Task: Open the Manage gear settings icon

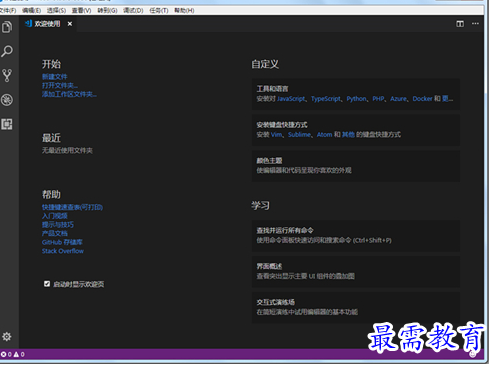Action: [7, 337]
